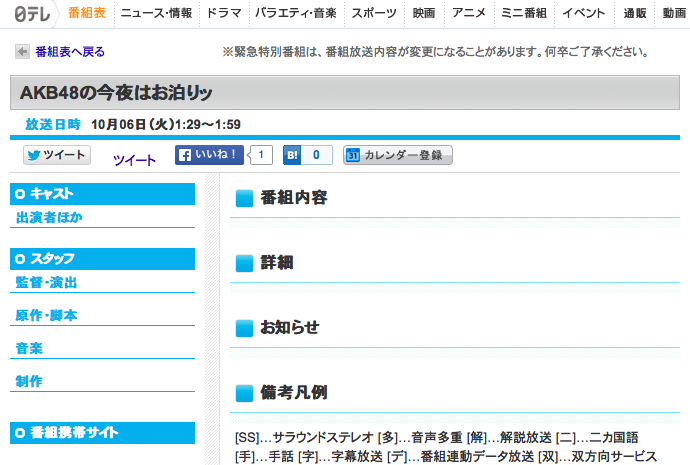
Task: Select the 映画 menu item
Action: (x=424, y=13)
